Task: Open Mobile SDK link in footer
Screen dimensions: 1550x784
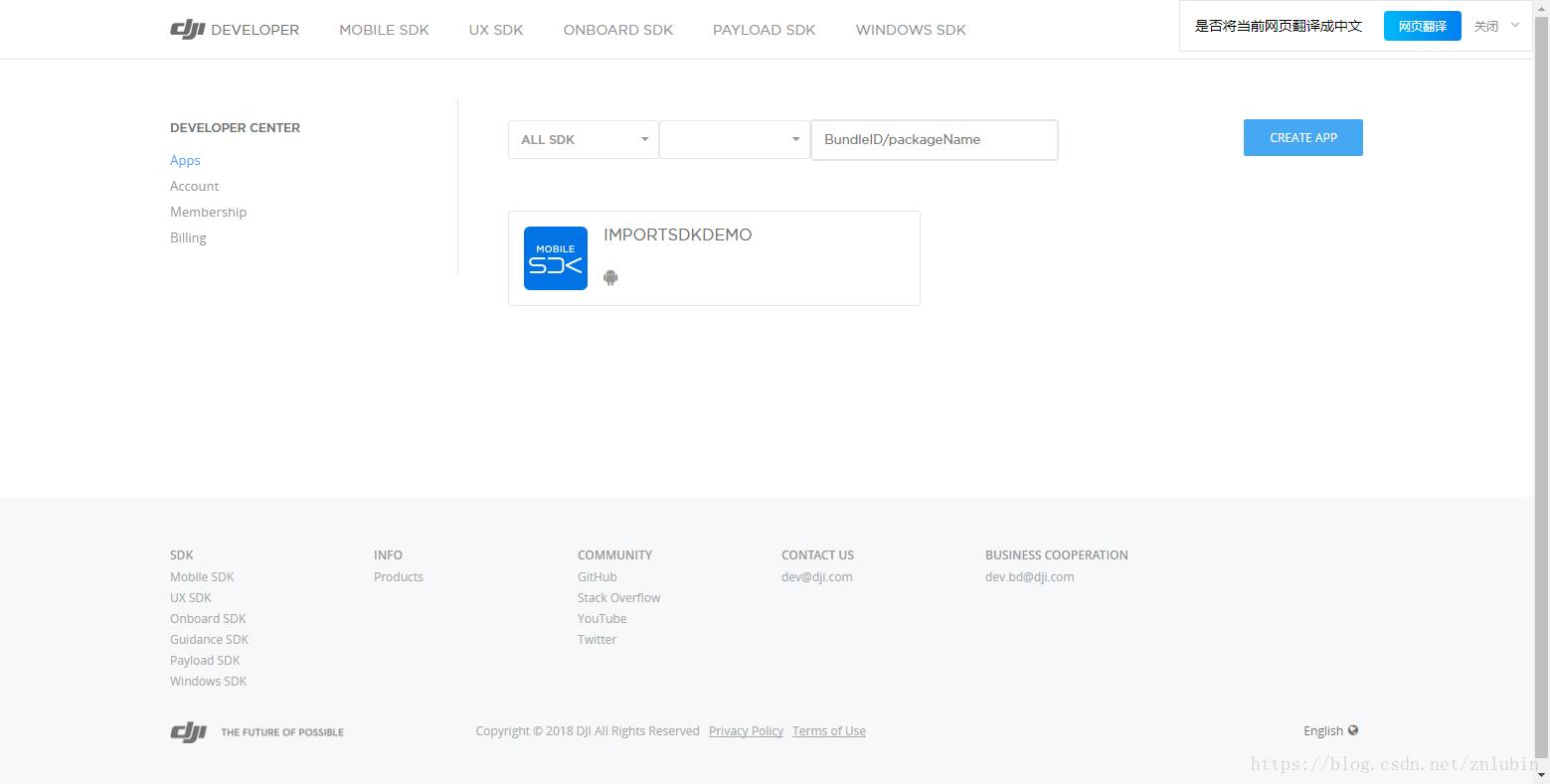Action: (x=202, y=576)
